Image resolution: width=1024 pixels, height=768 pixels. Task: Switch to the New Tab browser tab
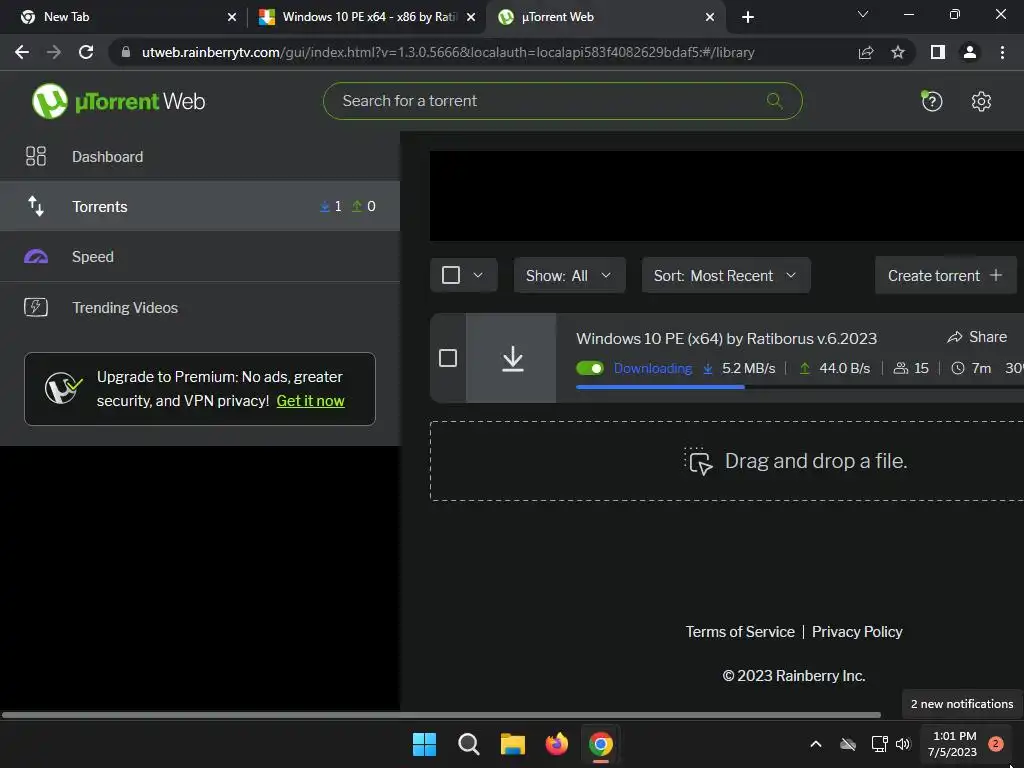124,17
